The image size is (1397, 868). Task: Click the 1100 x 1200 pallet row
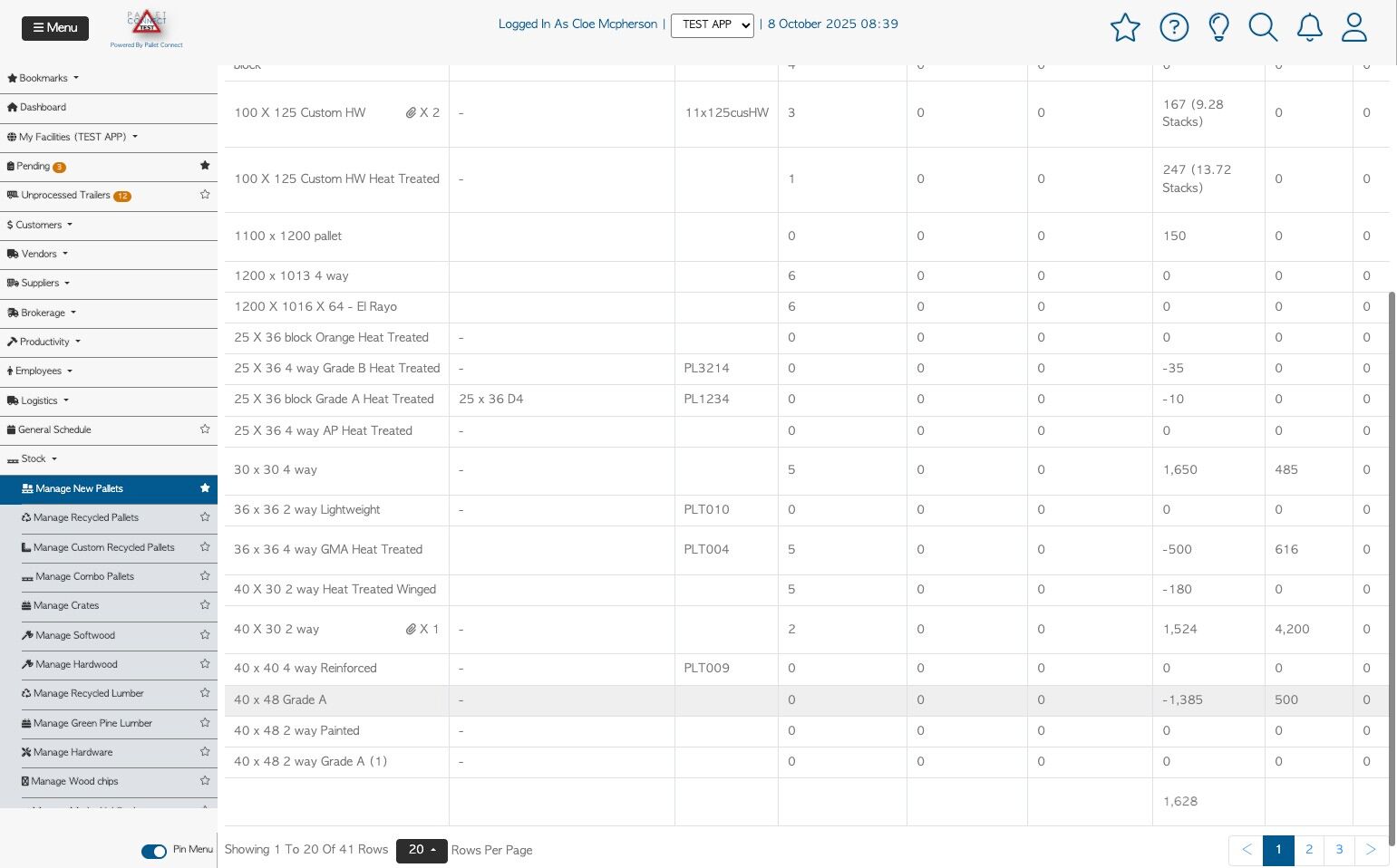(x=807, y=236)
